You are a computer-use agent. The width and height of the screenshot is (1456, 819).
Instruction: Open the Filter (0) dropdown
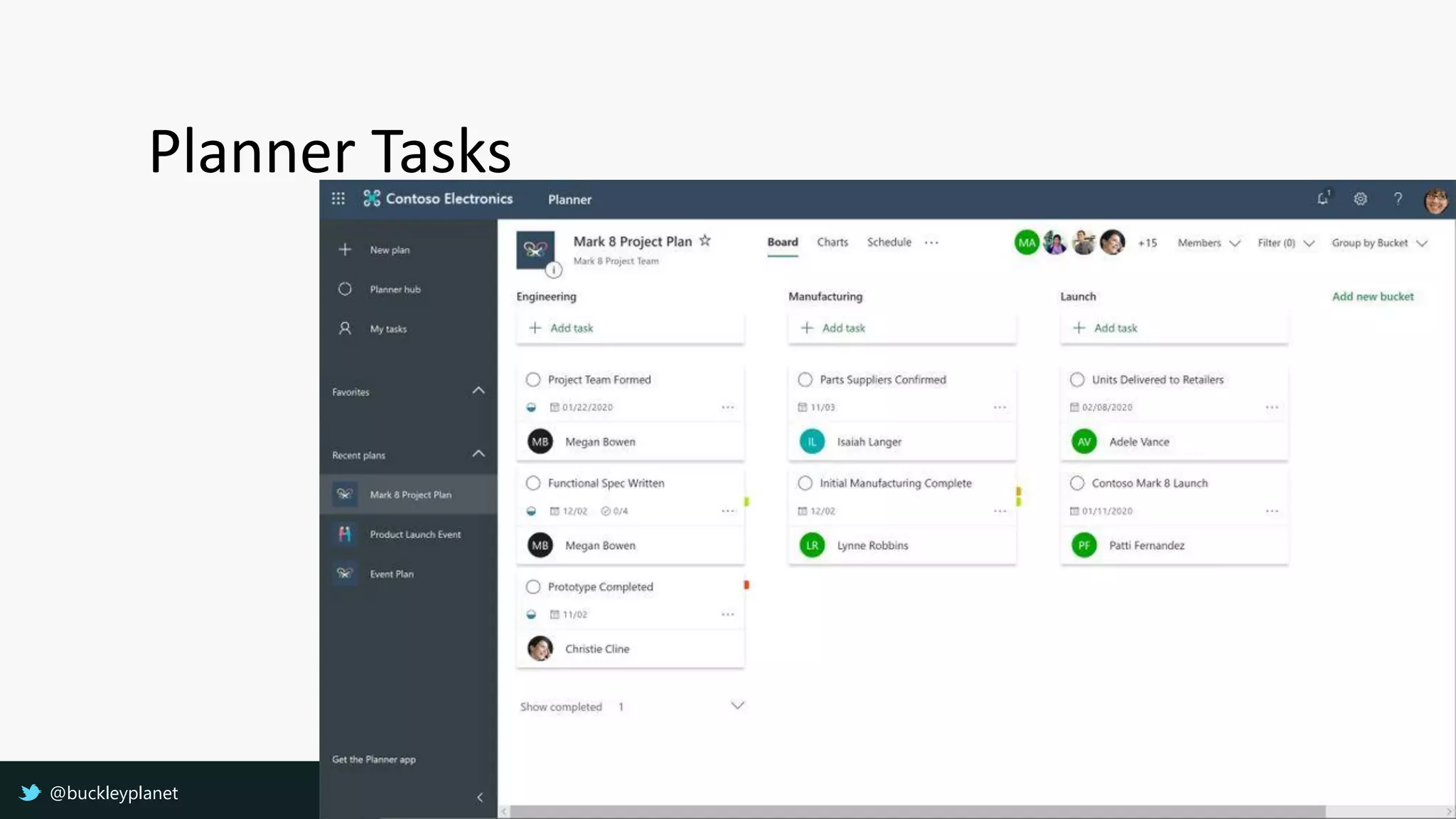pos(1285,243)
